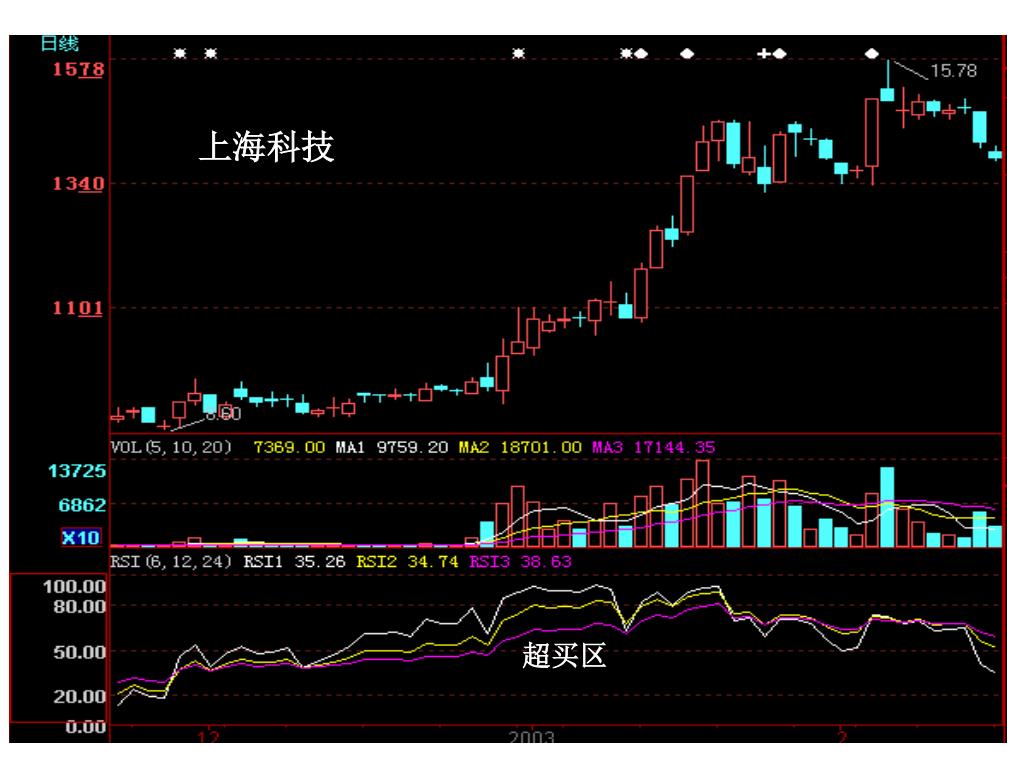The width and height of the screenshot is (1024, 768).
Task: Click the magenta MA3 17144.35 readout
Action: click(654, 447)
